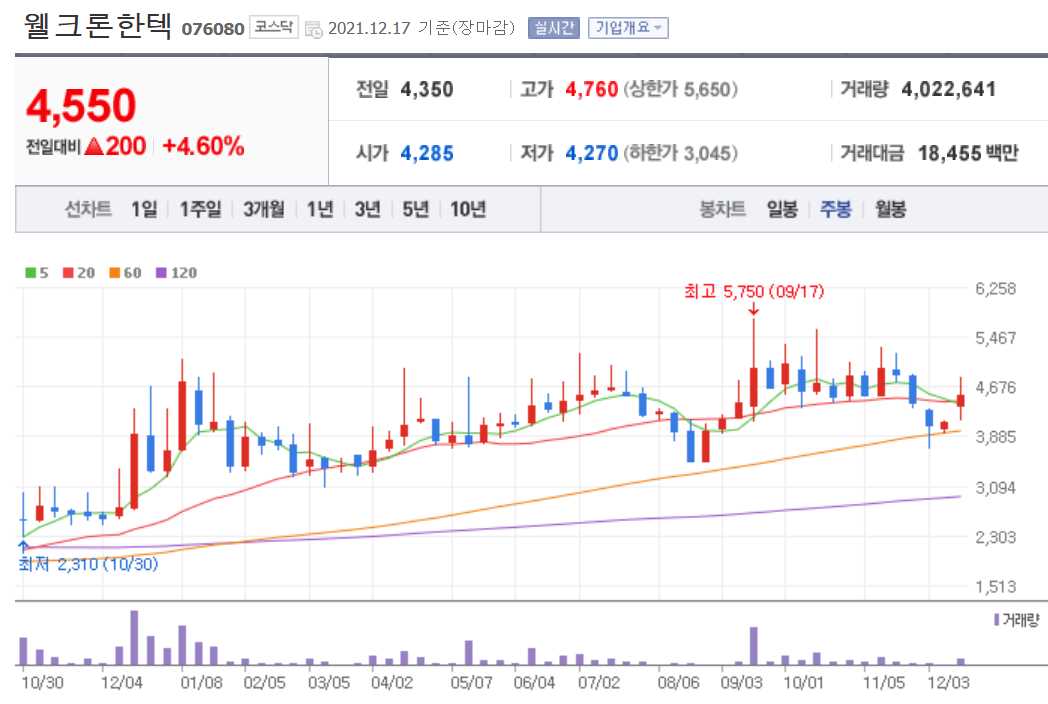Select the 3개월 period tab
Image resolution: width=1048 pixels, height=704 pixels.
(x=262, y=209)
